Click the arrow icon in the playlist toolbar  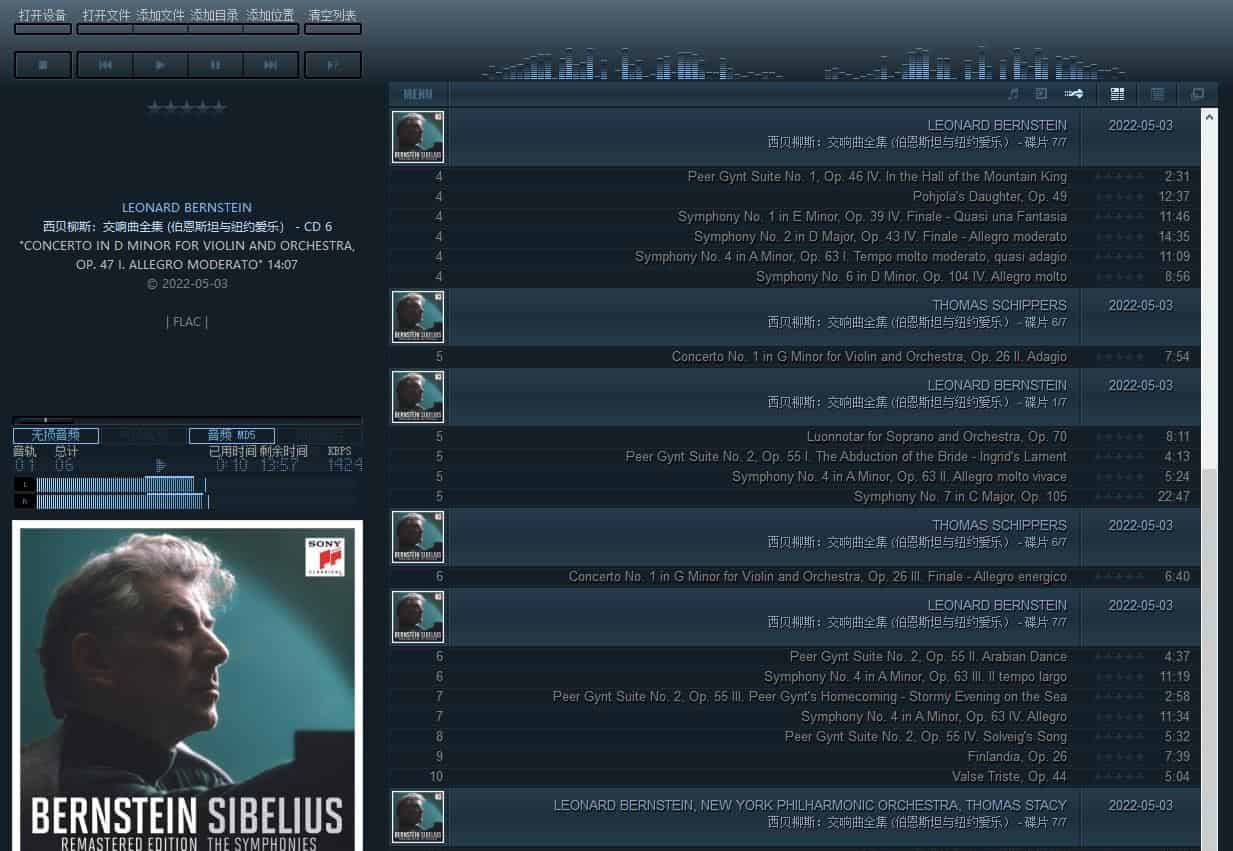pos(1073,94)
